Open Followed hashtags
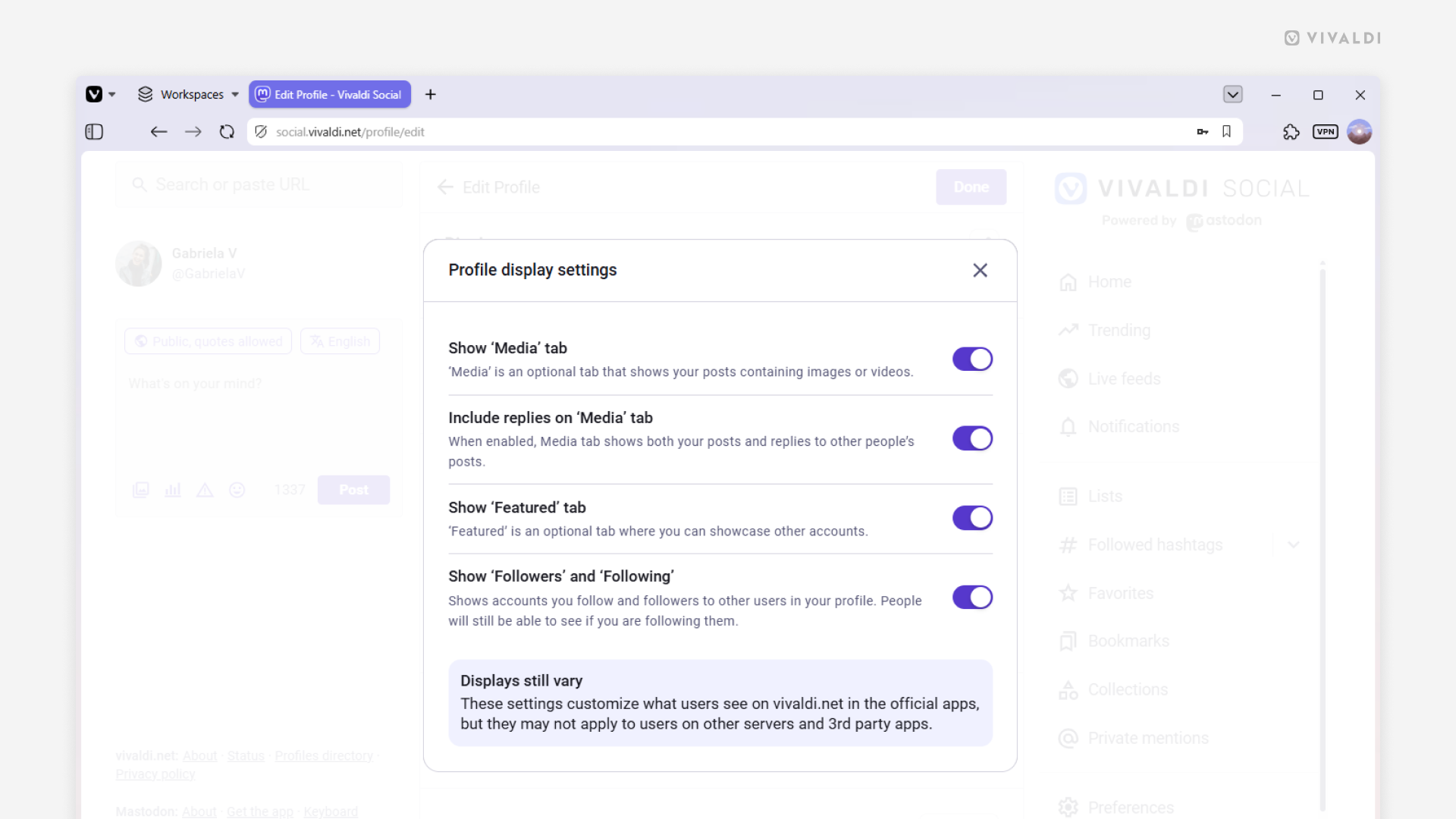Viewport: 1456px width, 819px height. coord(1141,545)
